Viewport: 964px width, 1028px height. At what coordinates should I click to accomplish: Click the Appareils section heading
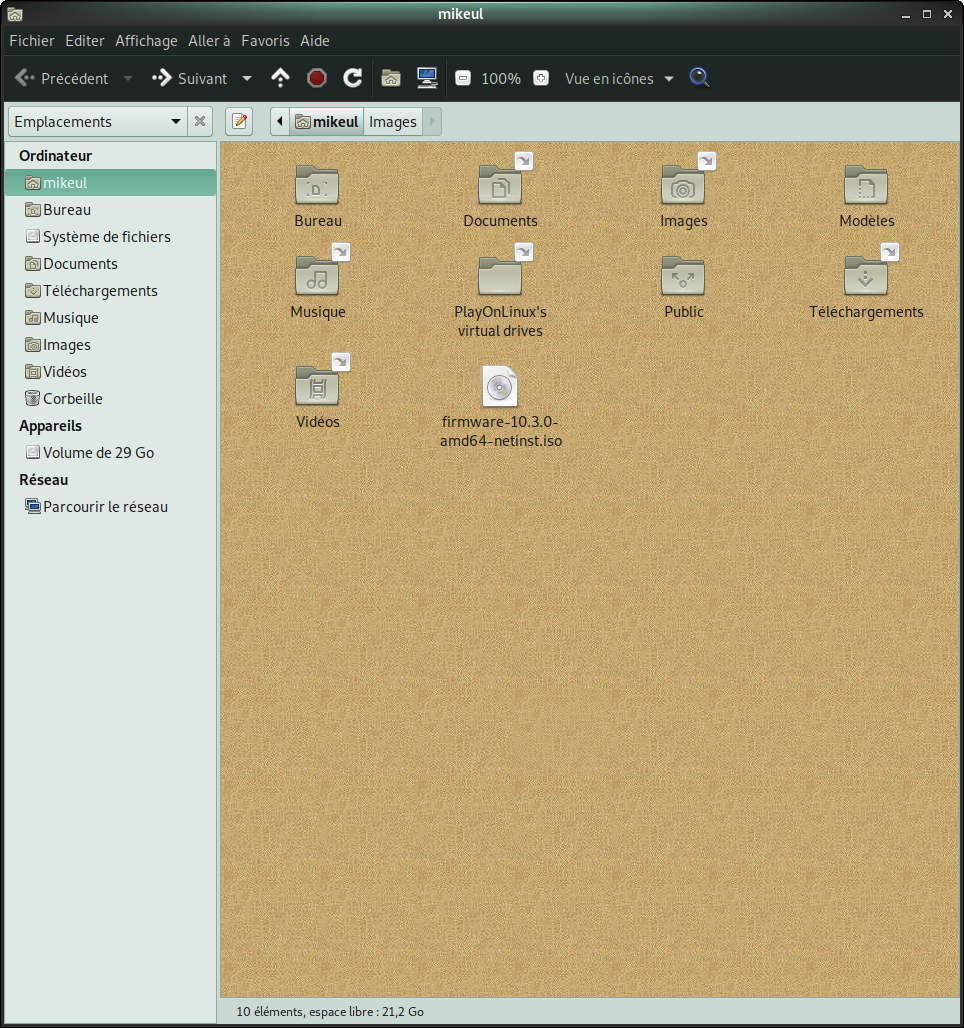[x=50, y=425]
